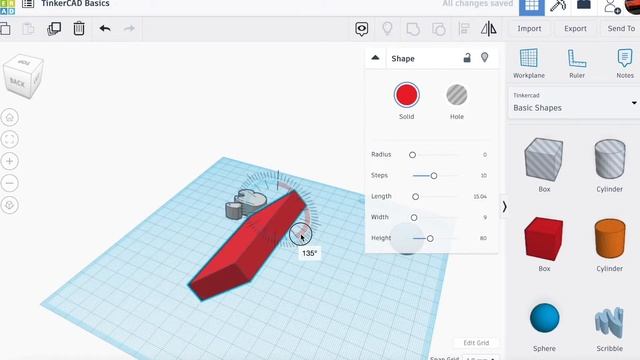Click the Length slider handle
Image resolution: width=640 pixels, height=360 pixels.
click(x=416, y=197)
